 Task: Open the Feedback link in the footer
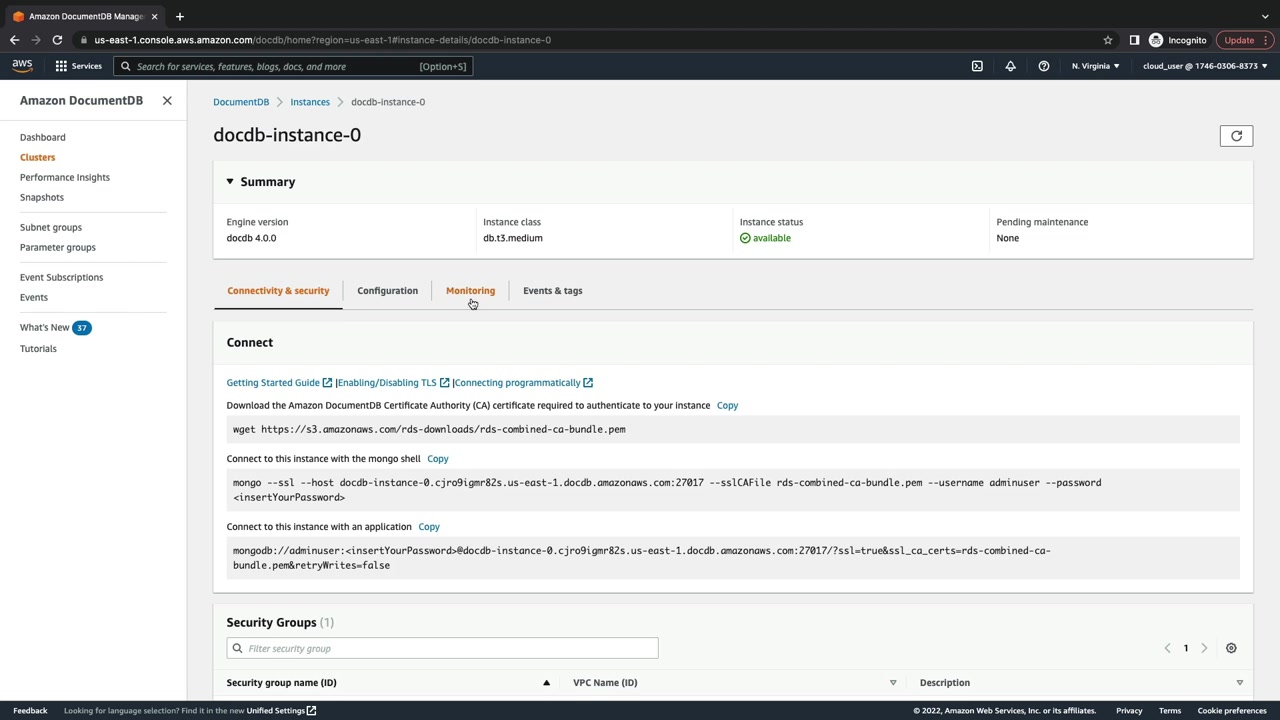click(x=30, y=711)
